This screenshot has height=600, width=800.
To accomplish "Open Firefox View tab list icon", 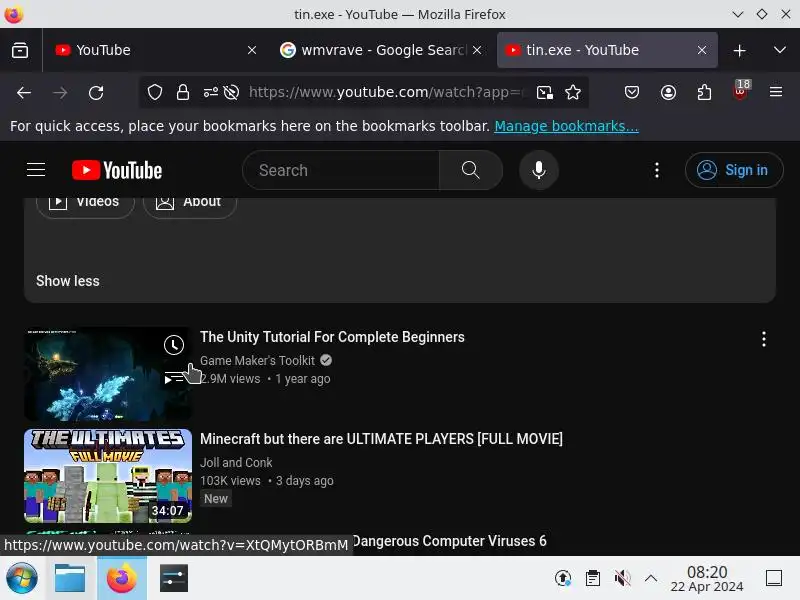I will 20,50.
